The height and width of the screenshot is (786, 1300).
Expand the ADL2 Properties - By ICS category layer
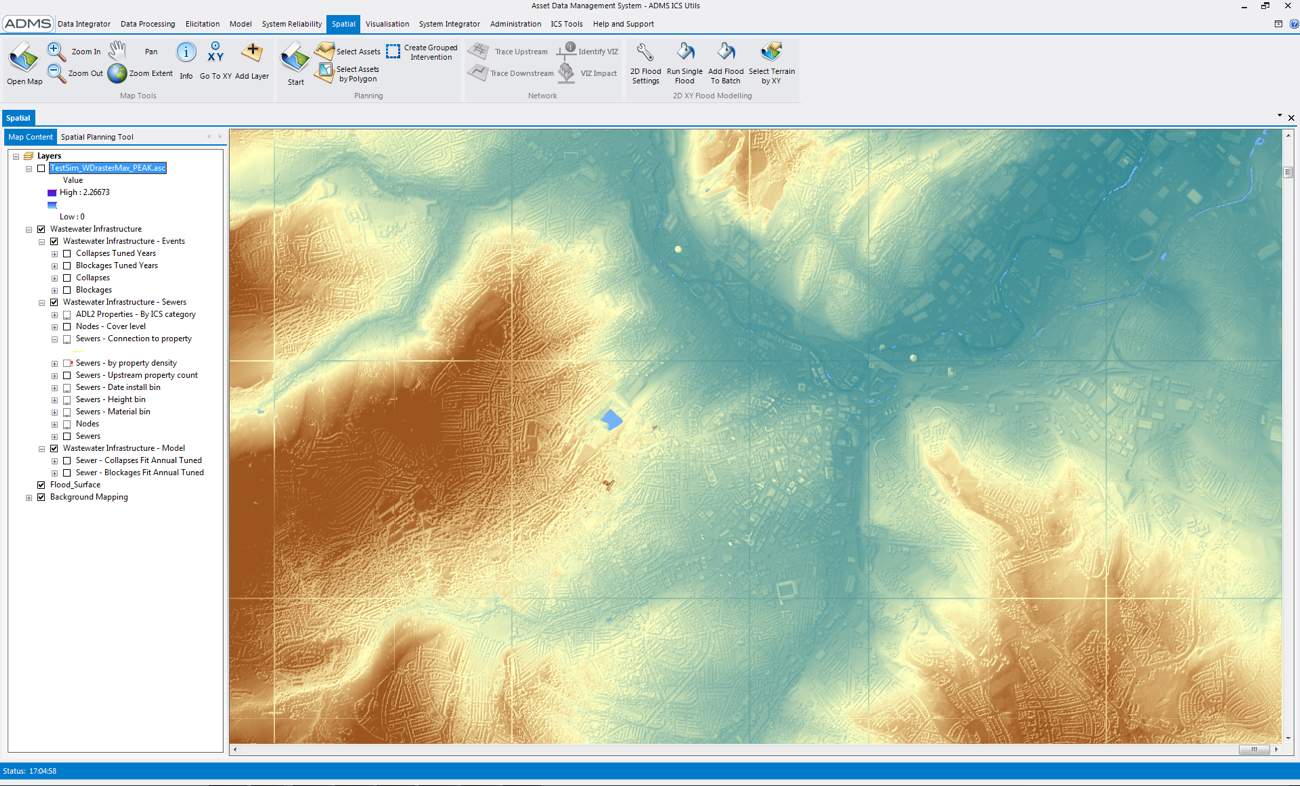click(x=55, y=314)
